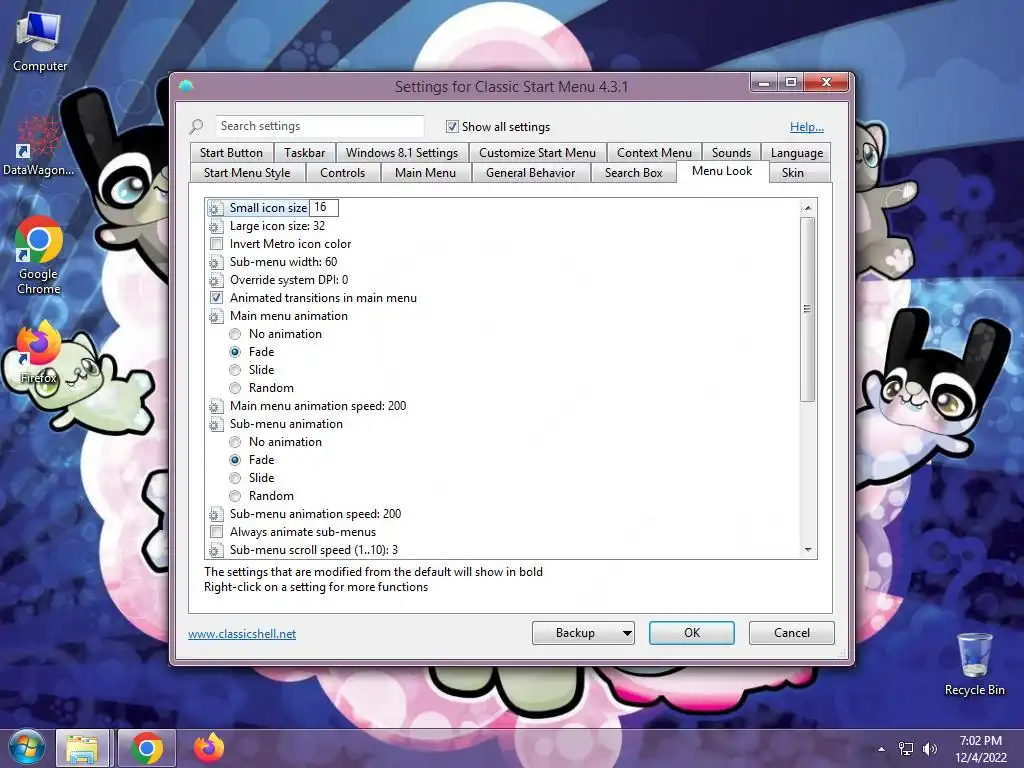Click OK to apply settings
The image size is (1024, 768).
coord(692,633)
